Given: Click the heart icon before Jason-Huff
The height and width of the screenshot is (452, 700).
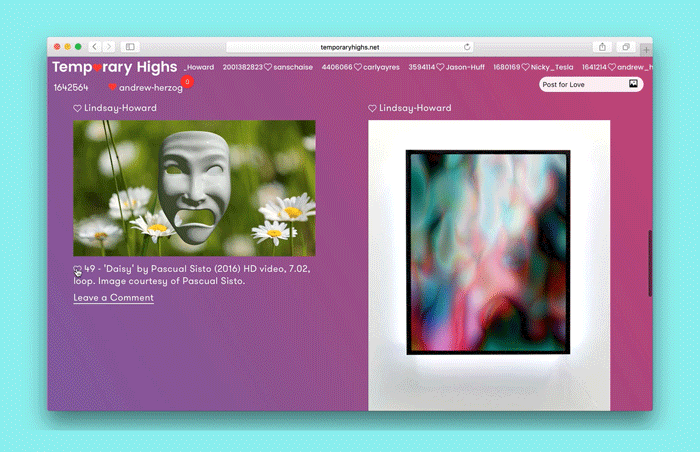Looking at the screenshot, I should [x=440, y=67].
